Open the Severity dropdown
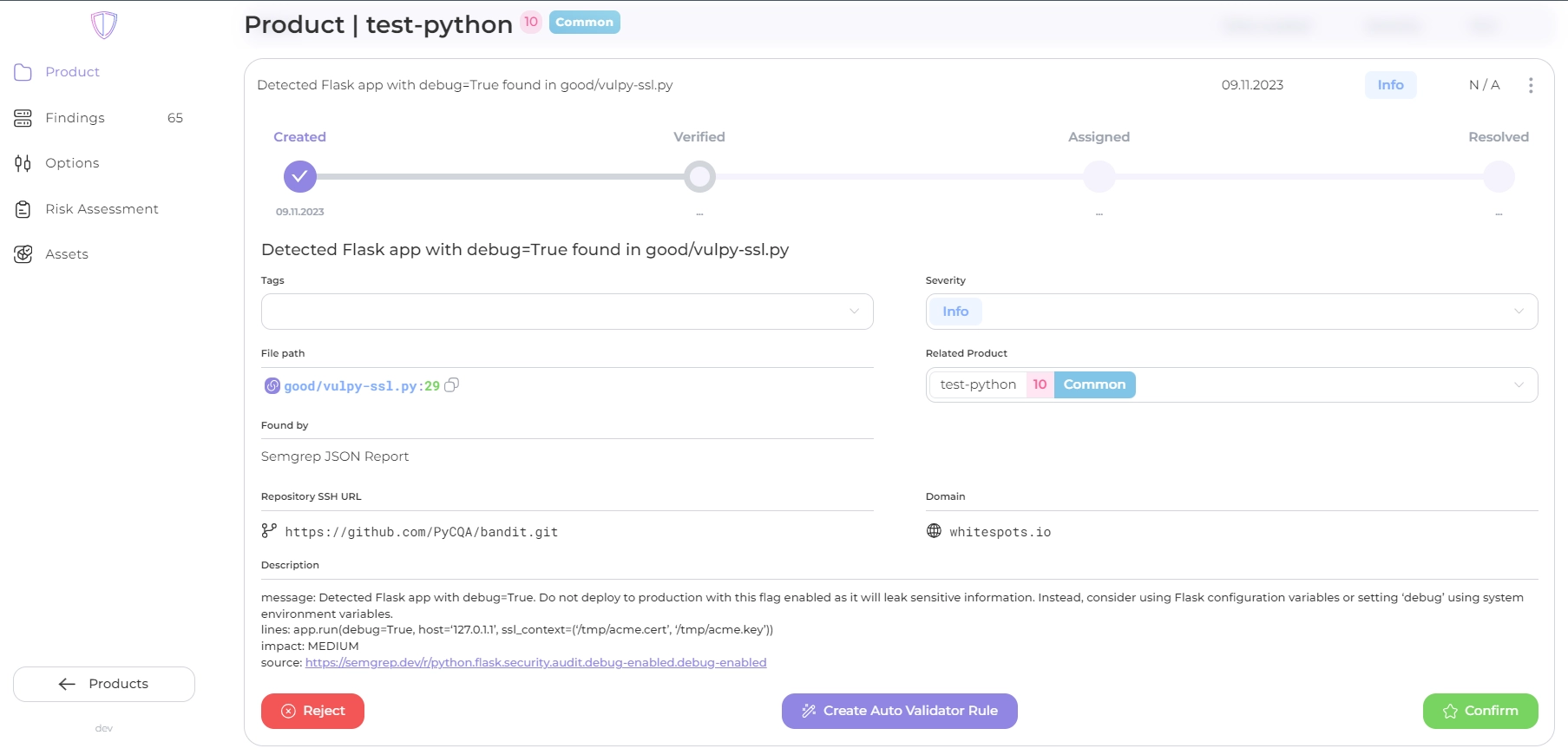1568x755 pixels. click(1518, 312)
